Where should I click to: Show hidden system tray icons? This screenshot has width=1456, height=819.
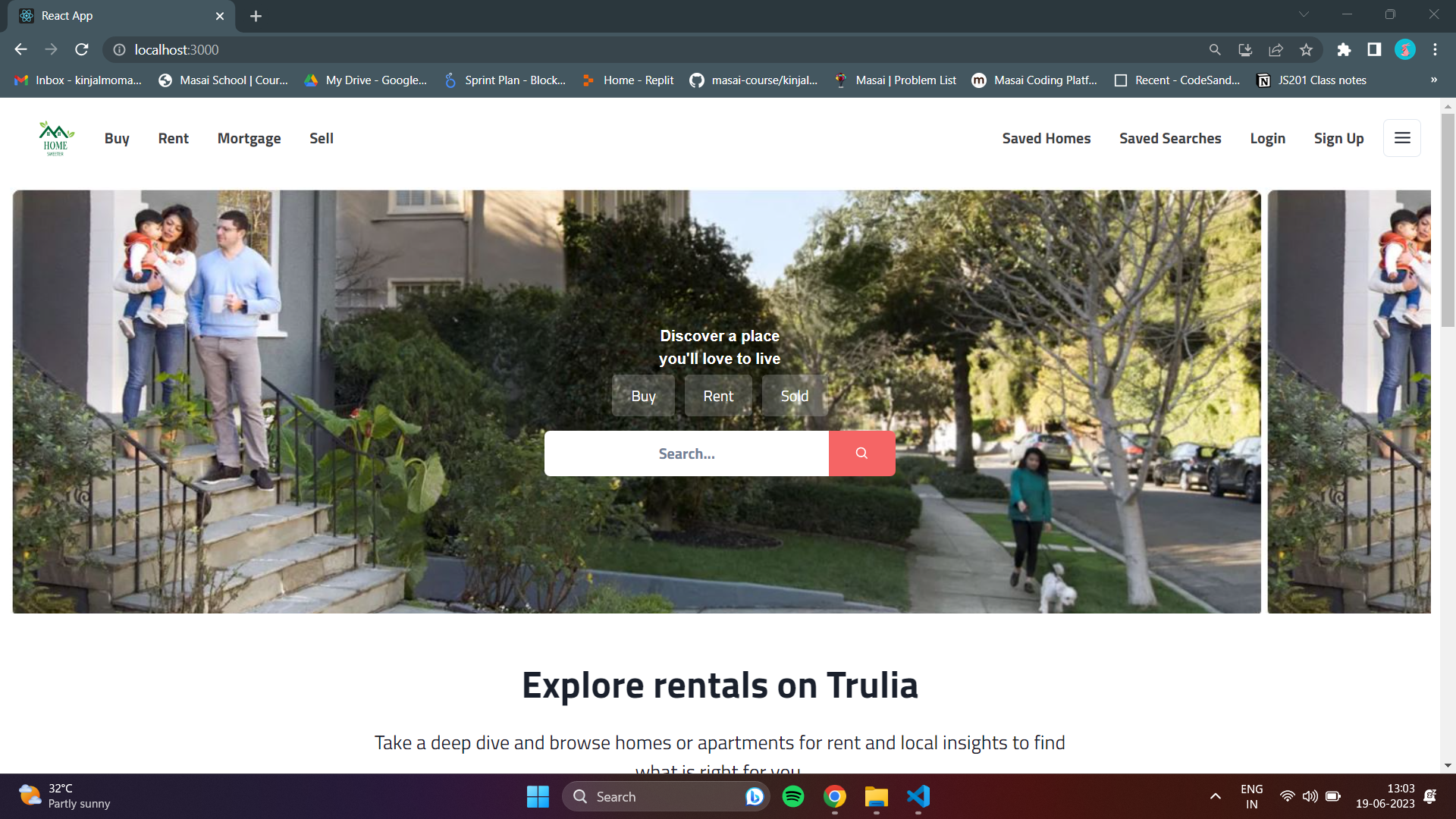pyautogui.click(x=1215, y=796)
